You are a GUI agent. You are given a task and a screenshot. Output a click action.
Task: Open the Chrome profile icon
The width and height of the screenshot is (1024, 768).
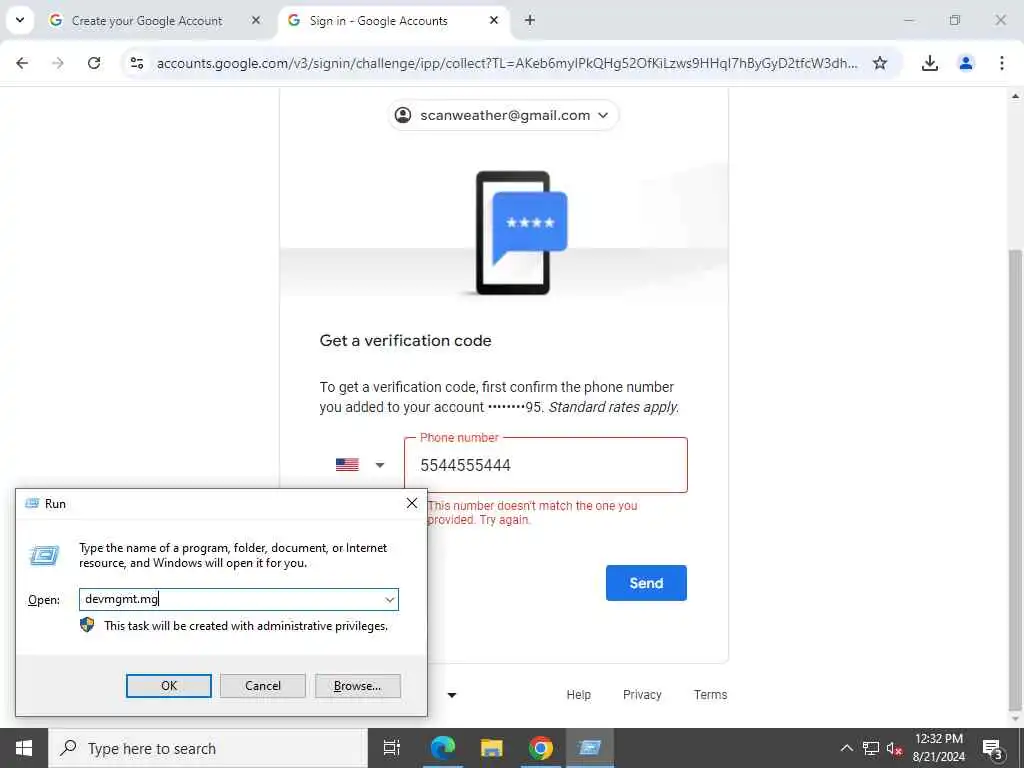pyautogui.click(x=965, y=63)
